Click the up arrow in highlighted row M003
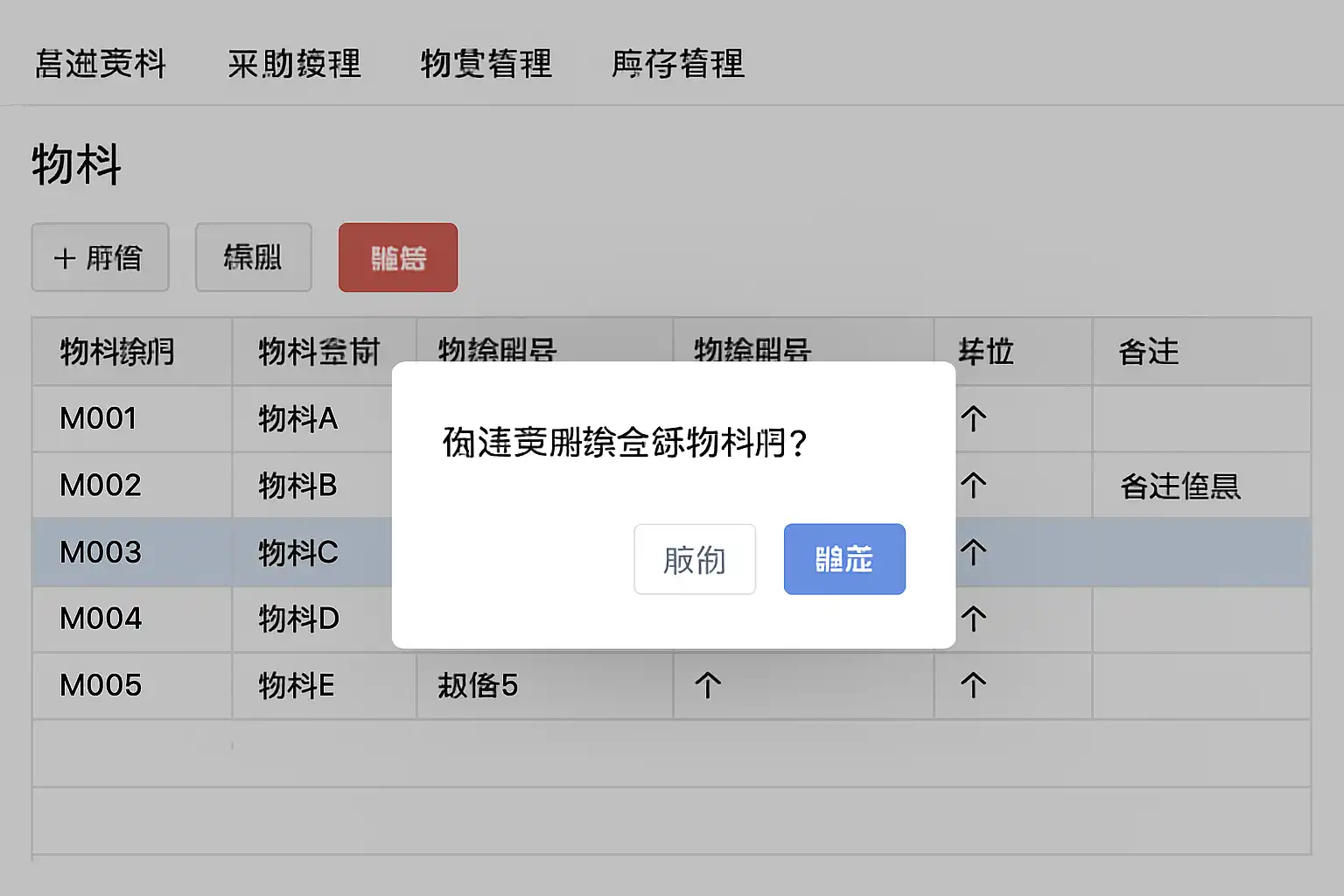Image resolution: width=1344 pixels, height=896 pixels. (973, 552)
